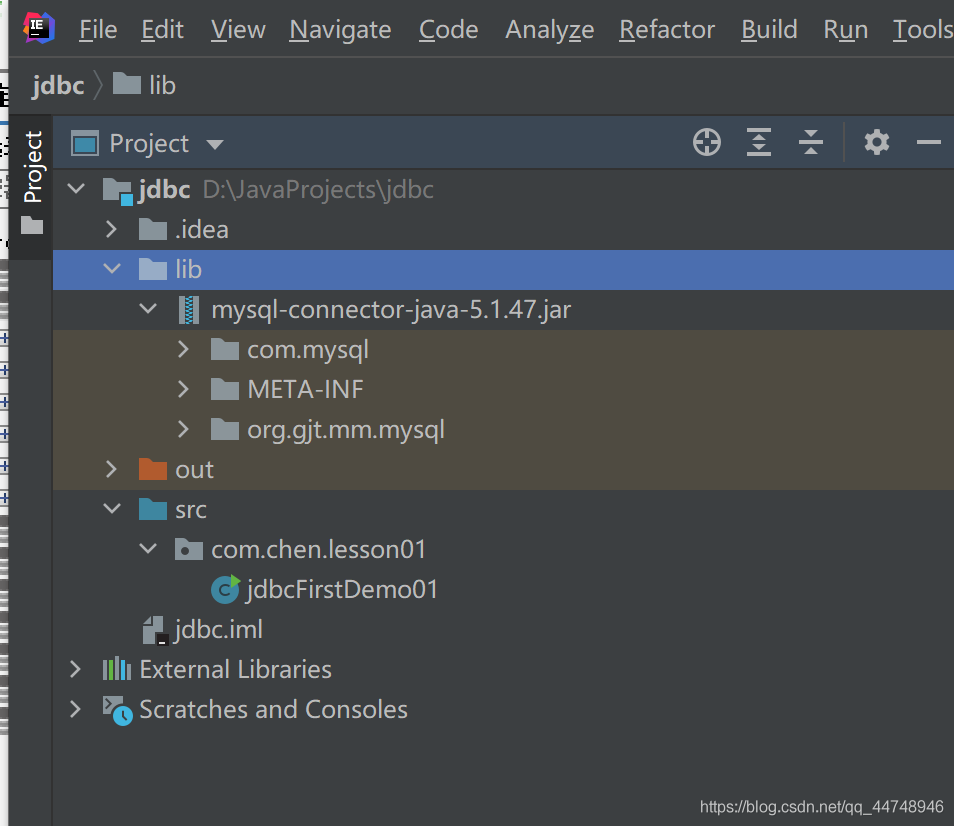The image size is (954, 826).
Task: Click the com.mysql package folder icon
Action: [225, 350]
